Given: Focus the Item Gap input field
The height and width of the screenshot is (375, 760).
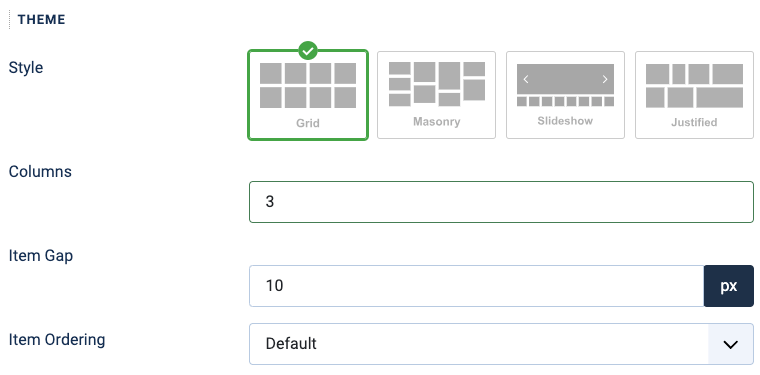Looking at the screenshot, I should click(476, 286).
